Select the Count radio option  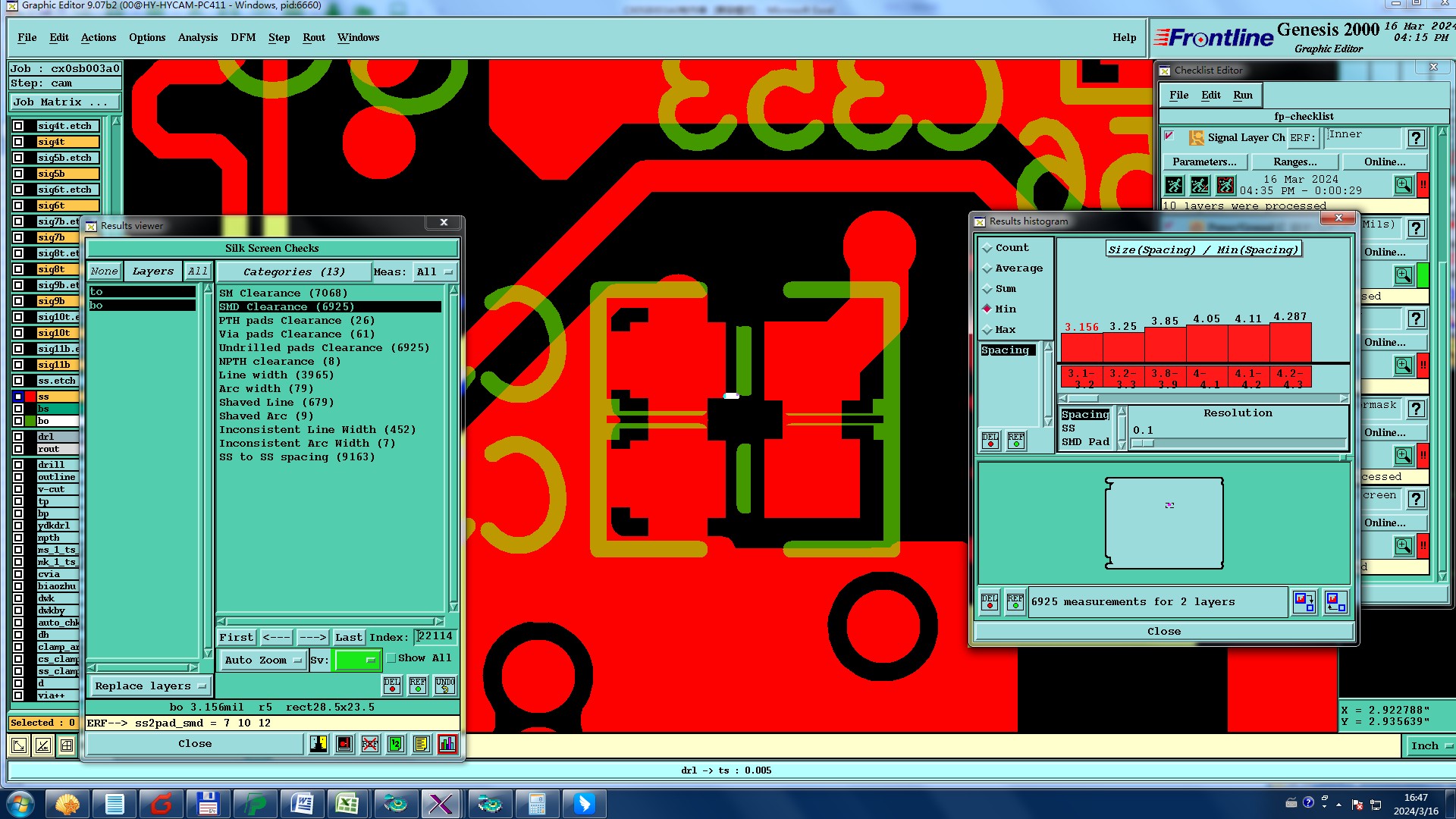(987, 248)
